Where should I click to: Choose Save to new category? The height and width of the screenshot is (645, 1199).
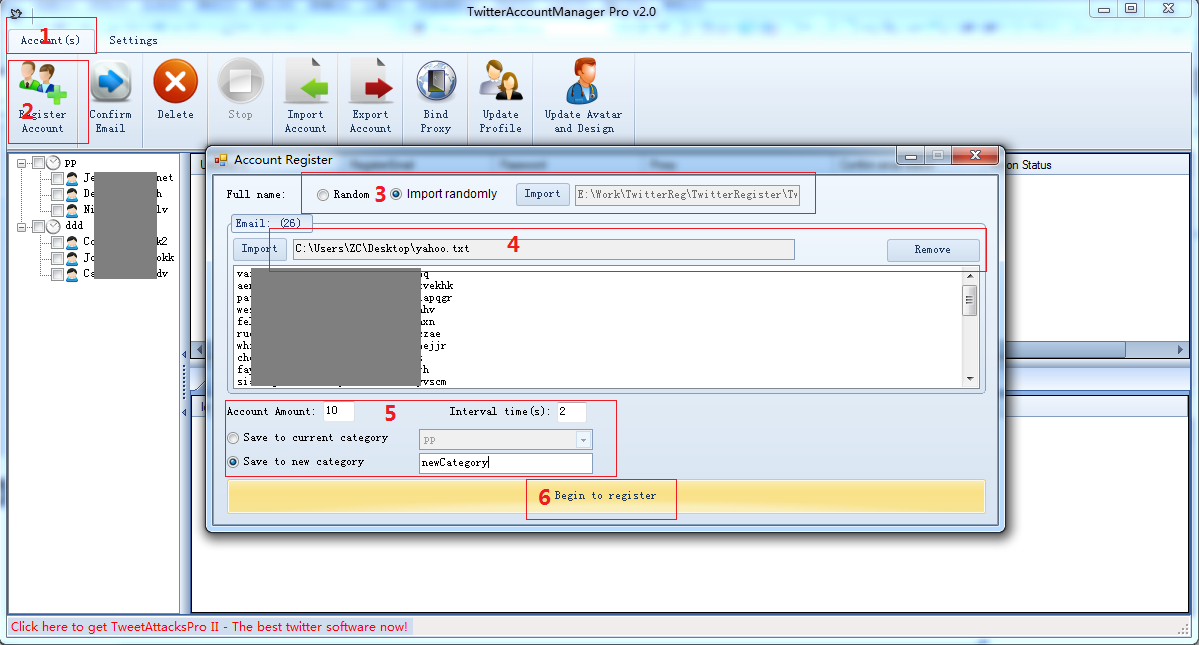(x=233, y=462)
